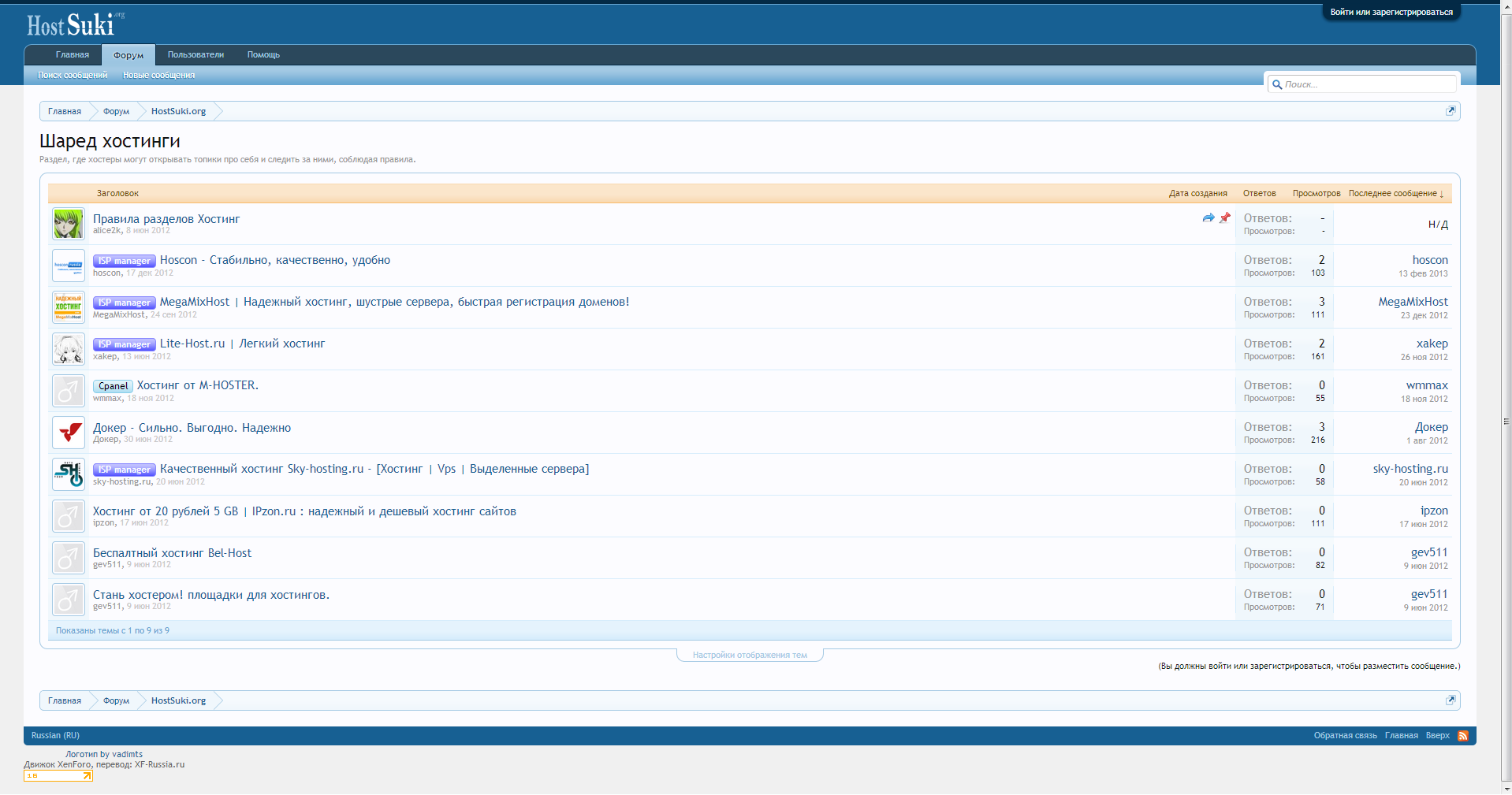
Task: Open the Помощь navigation tab
Action: (263, 55)
